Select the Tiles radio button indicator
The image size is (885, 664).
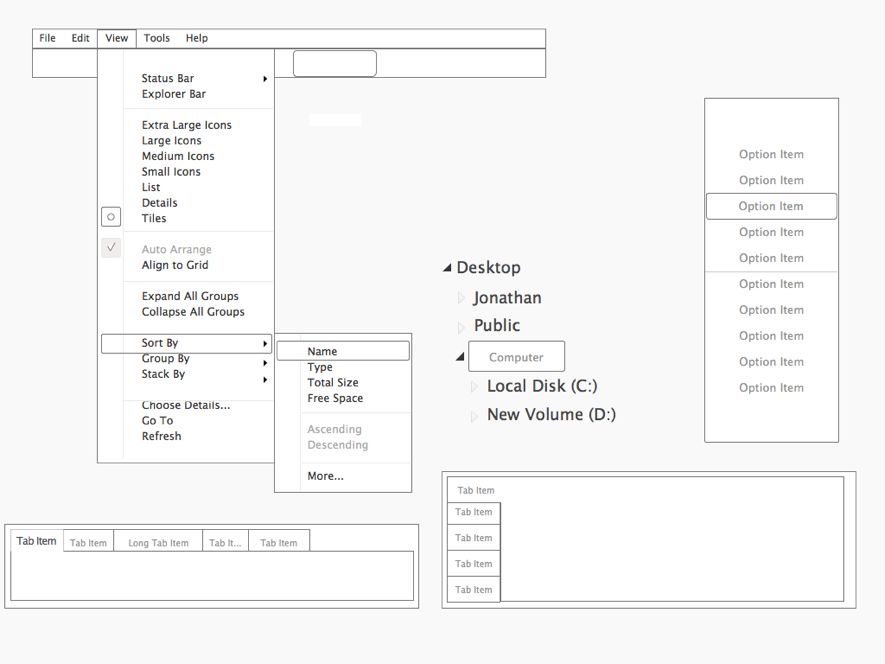coord(111,217)
